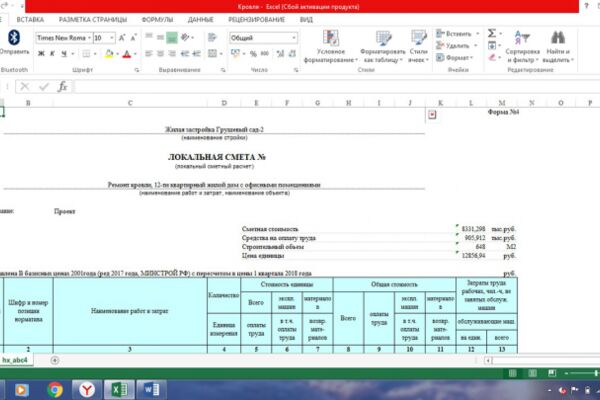Expand font color dropdown arrow

point(135,54)
